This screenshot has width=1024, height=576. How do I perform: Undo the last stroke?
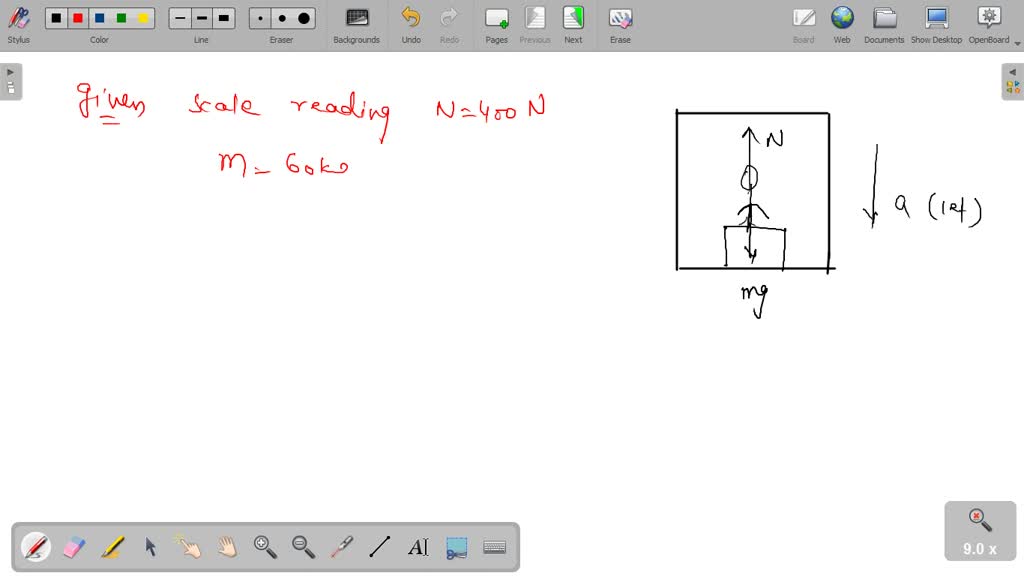click(411, 25)
